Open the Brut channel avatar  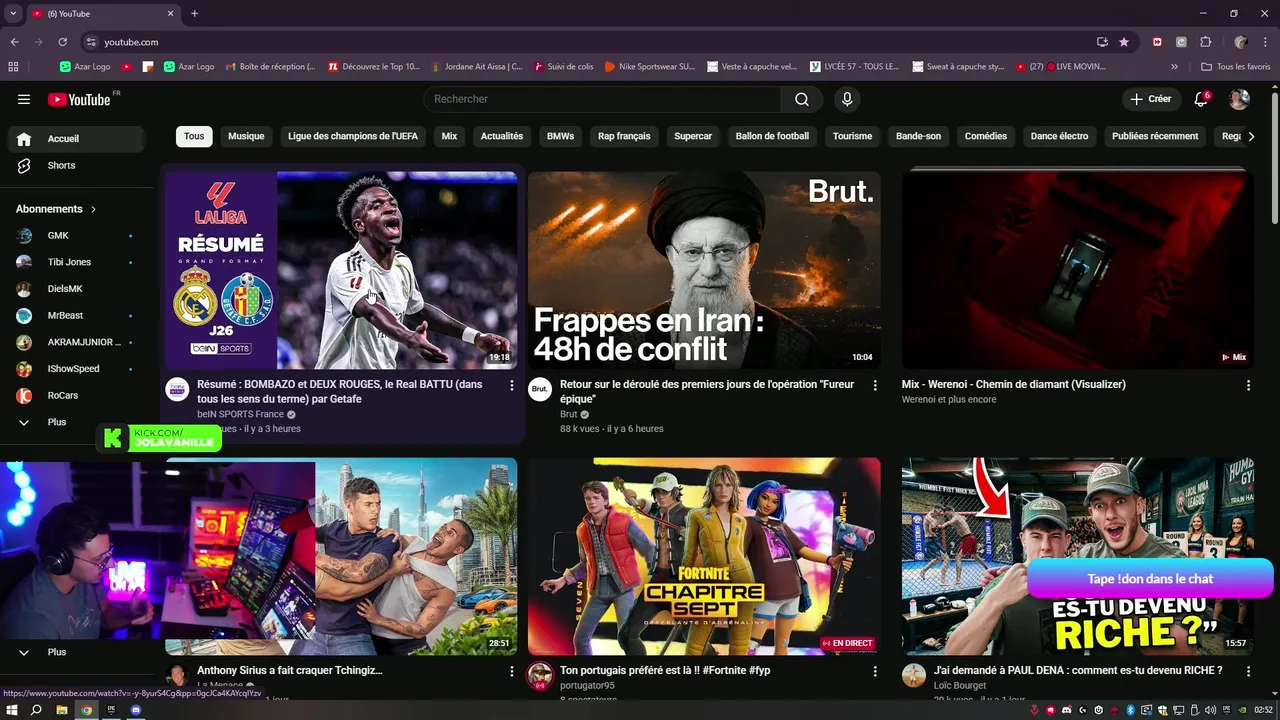coord(540,389)
